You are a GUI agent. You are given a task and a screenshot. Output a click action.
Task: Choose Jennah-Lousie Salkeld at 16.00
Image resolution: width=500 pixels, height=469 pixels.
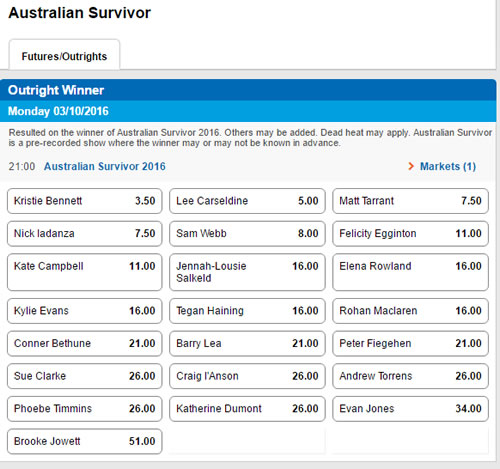[247, 272]
